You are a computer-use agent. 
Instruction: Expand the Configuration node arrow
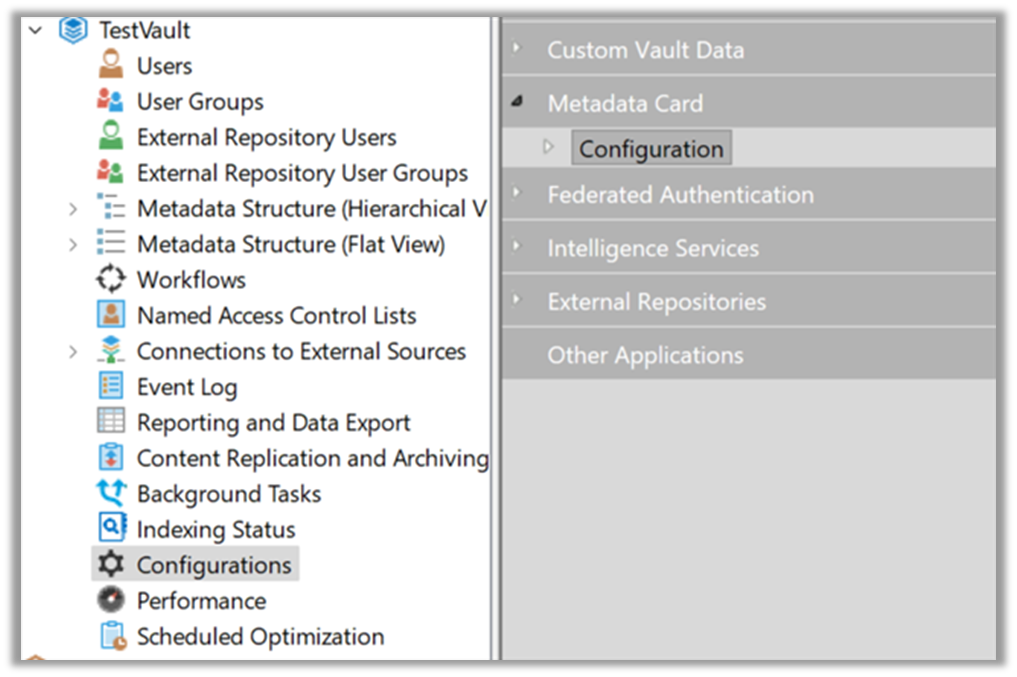click(x=548, y=147)
